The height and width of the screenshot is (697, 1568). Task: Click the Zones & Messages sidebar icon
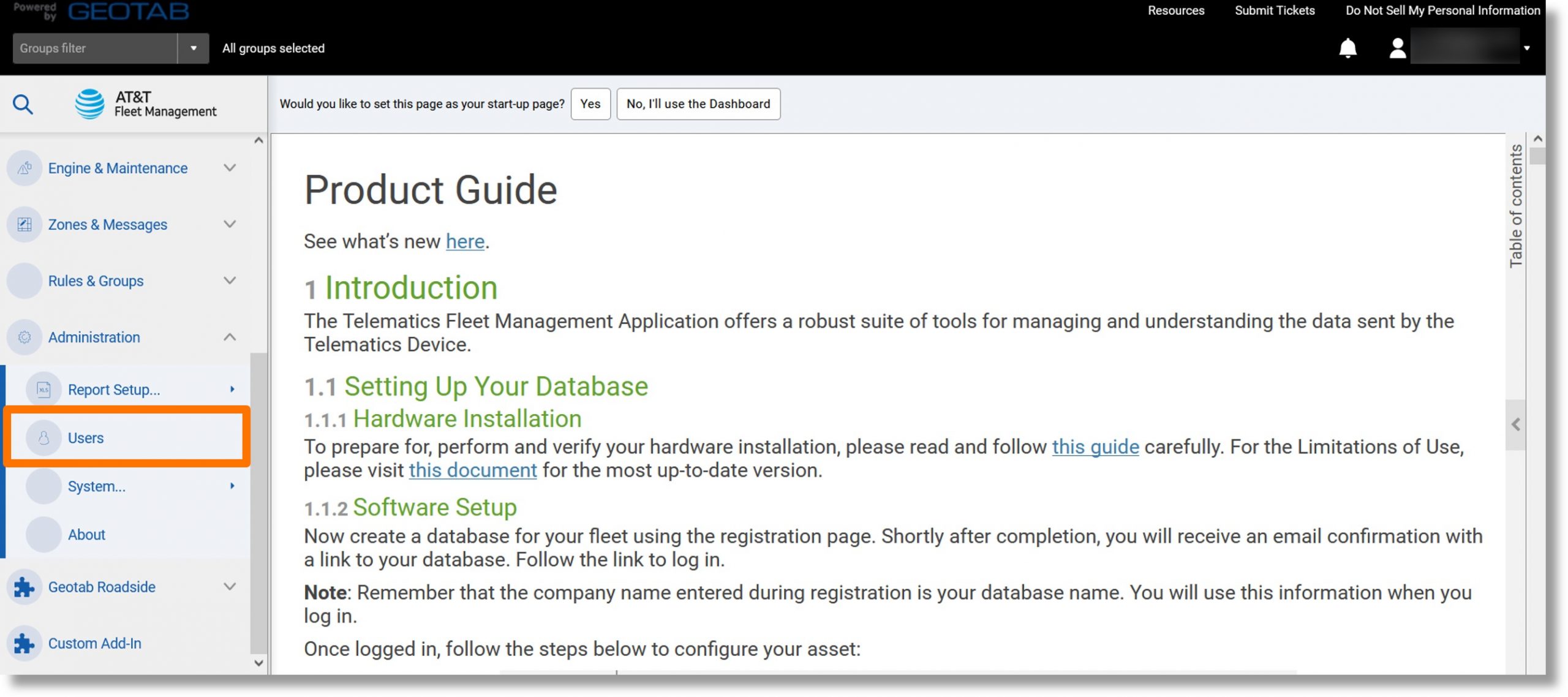click(x=26, y=224)
